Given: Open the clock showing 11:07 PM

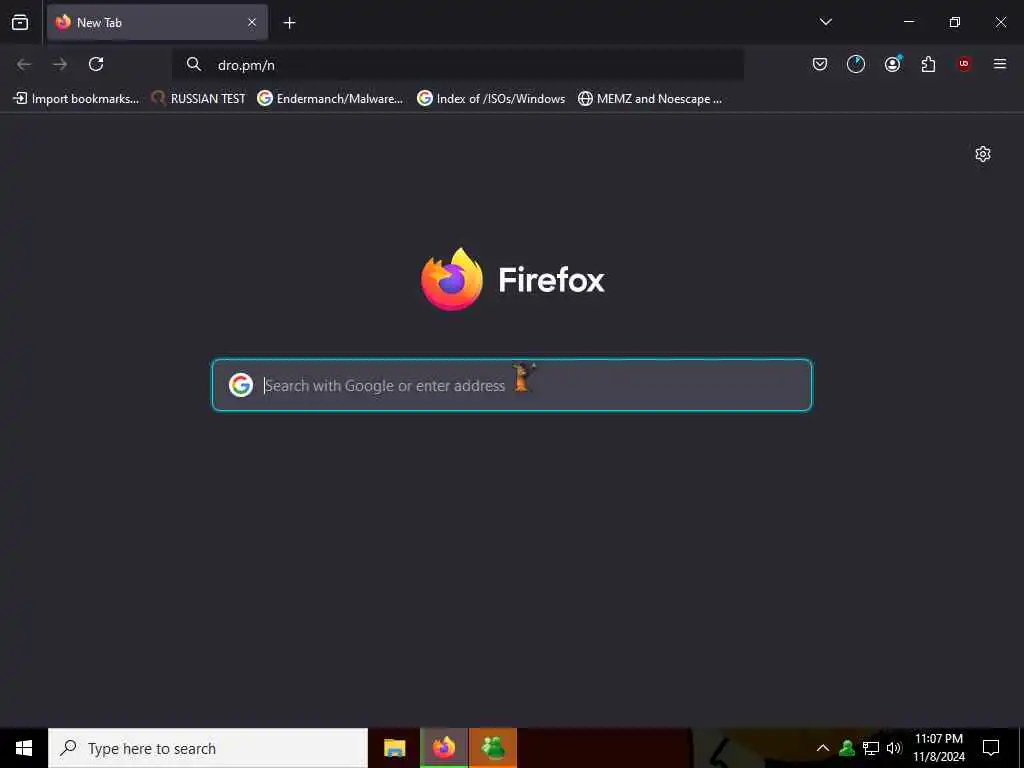Looking at the screenshot, I should (938, 748).
